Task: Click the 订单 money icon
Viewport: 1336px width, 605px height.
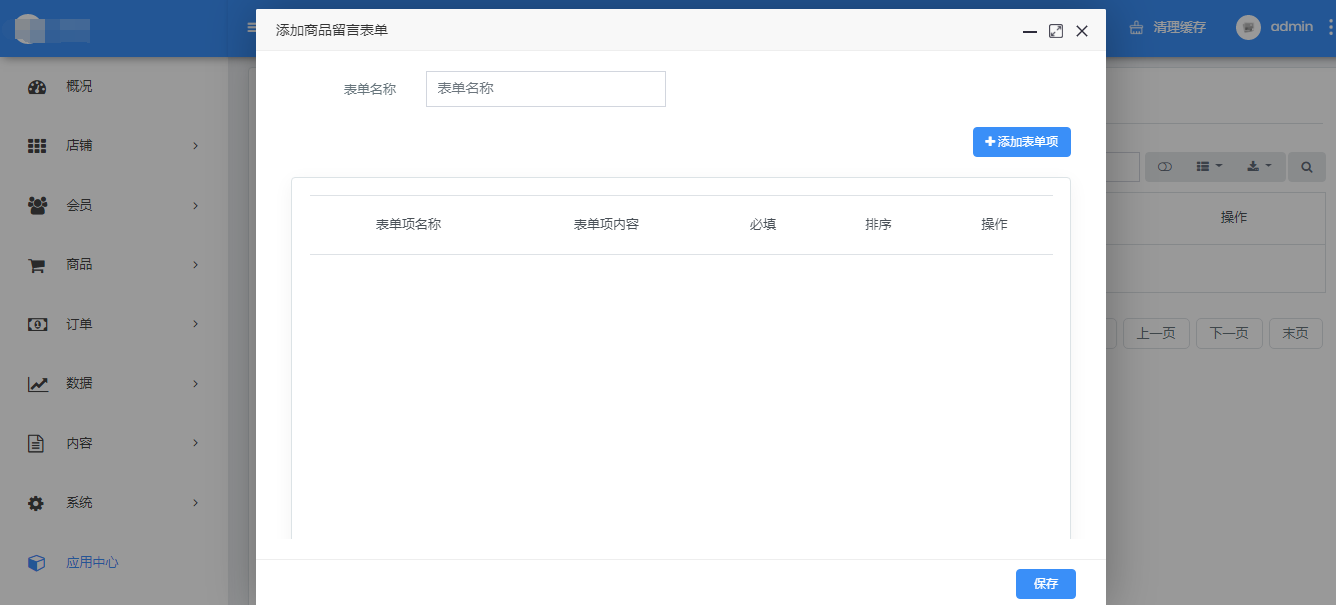Action: coord(37,324)
